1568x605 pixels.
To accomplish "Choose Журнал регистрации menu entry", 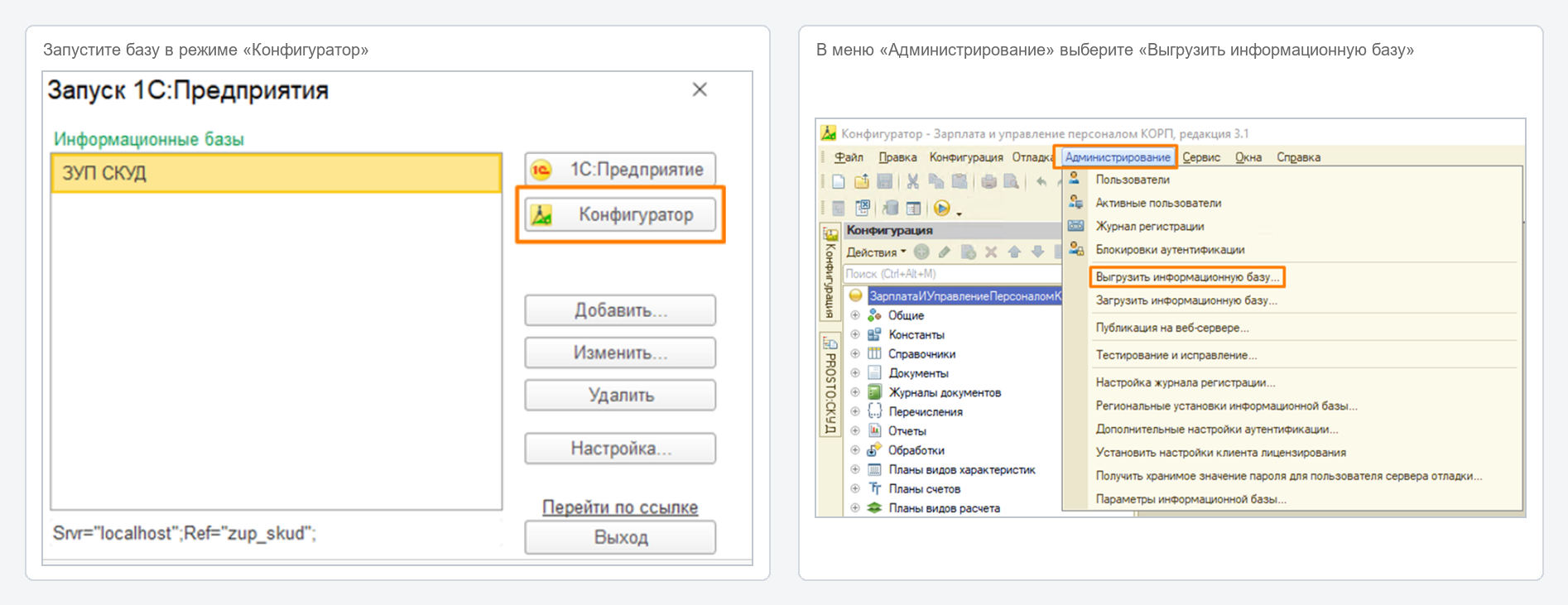I will (x=1150, y=226).
